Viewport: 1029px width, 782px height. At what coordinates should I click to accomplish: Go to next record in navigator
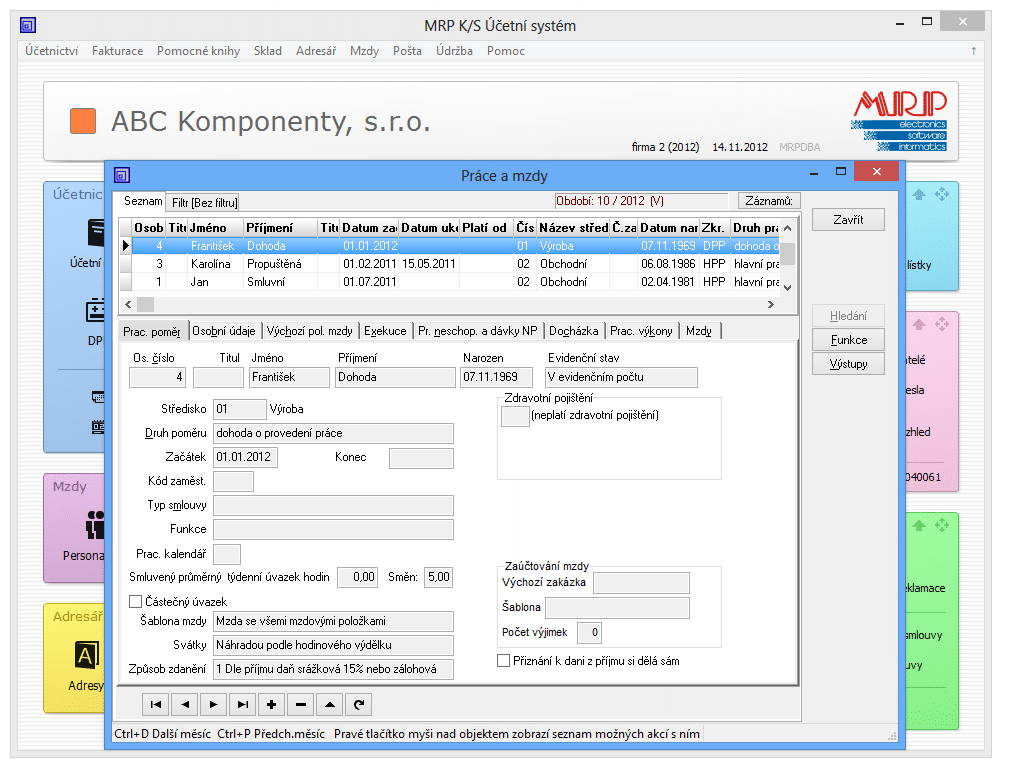pos(213,705)
